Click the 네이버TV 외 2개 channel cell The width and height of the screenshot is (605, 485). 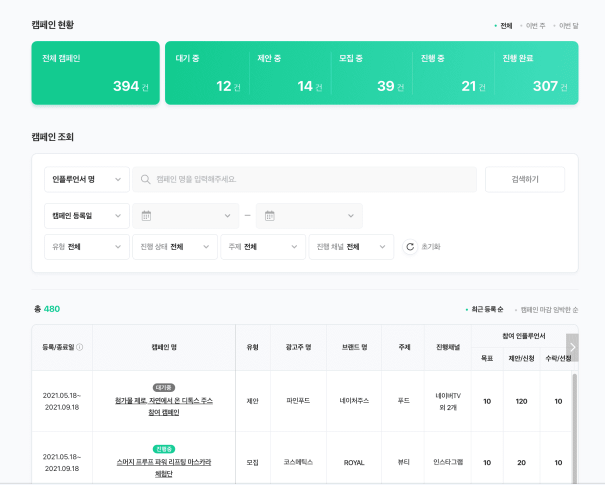pyautogui.click(x=448, y=401)
